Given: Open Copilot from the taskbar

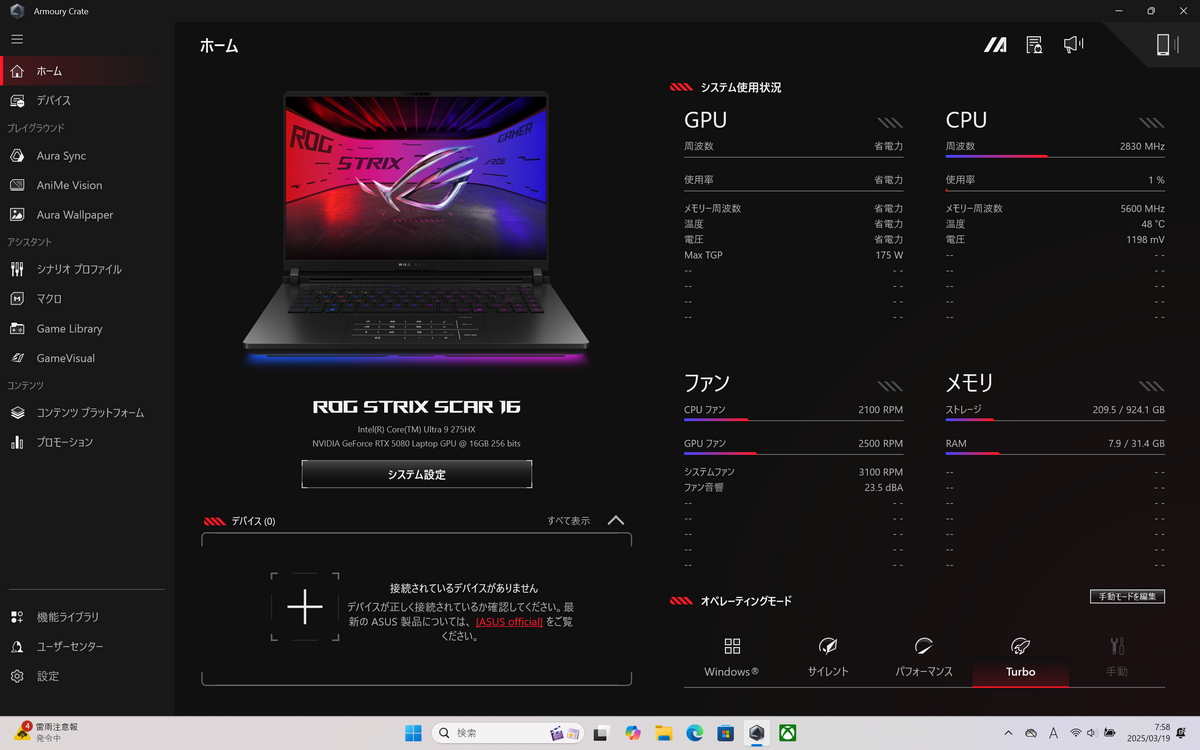Looking at the screenshot, I should (632, 733).
